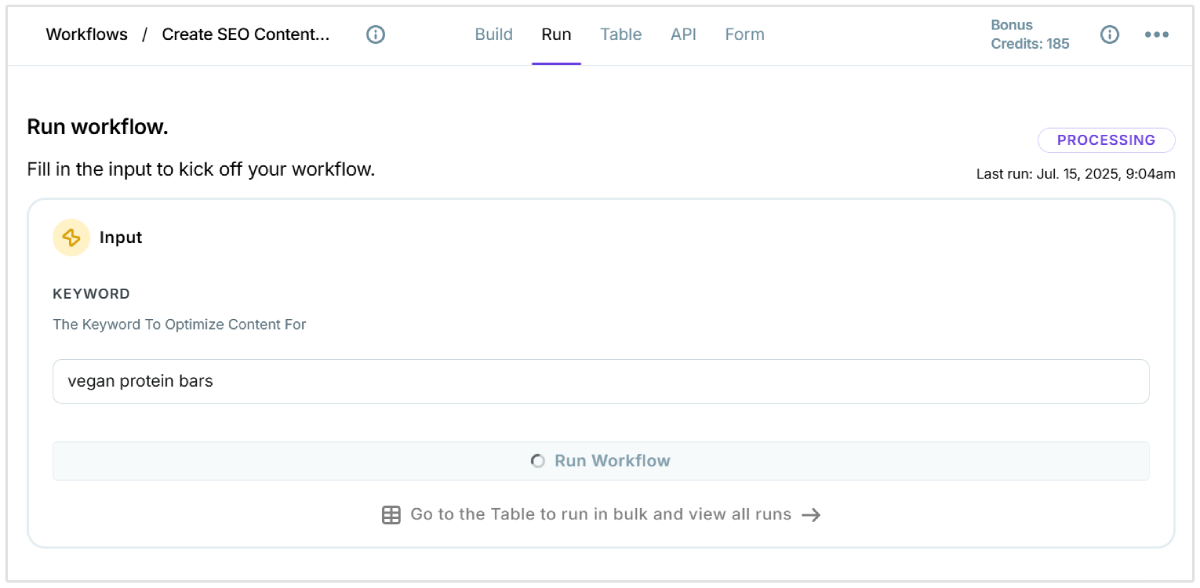Open the workflow info tooltip beside the title
The height and width of the screenshot is (588, 1200).
(x=375, y=34)
